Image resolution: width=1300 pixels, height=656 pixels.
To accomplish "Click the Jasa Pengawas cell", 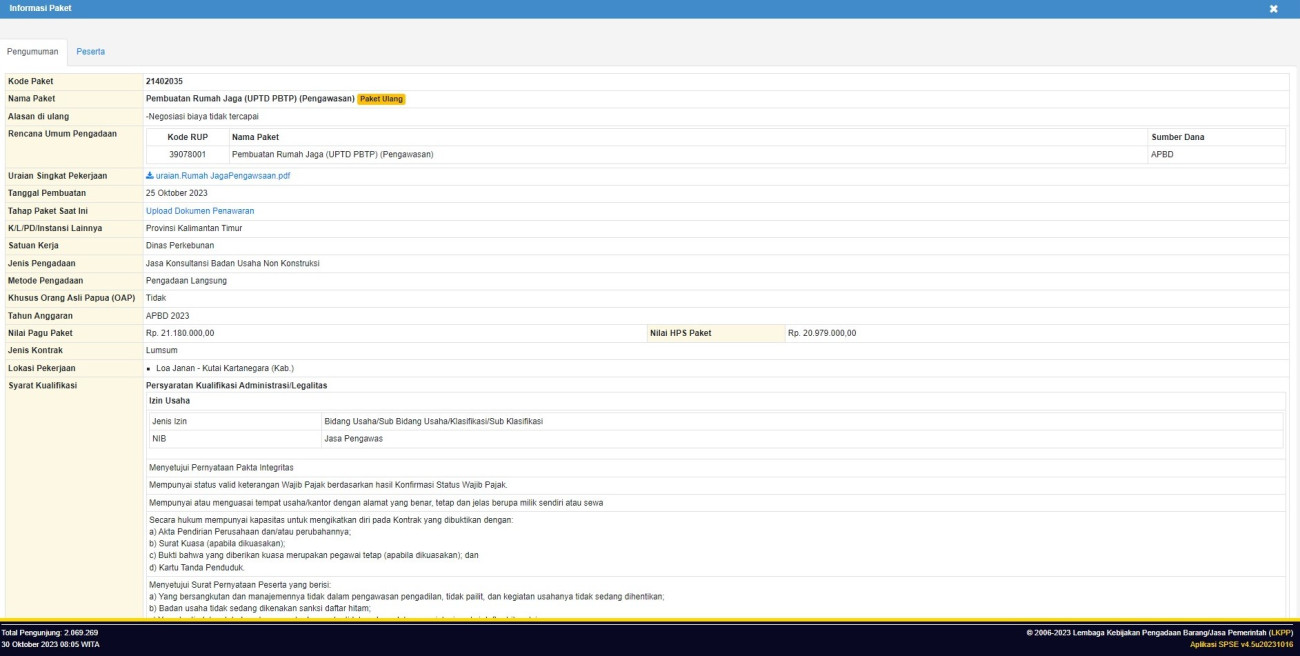I will point(353,438).
